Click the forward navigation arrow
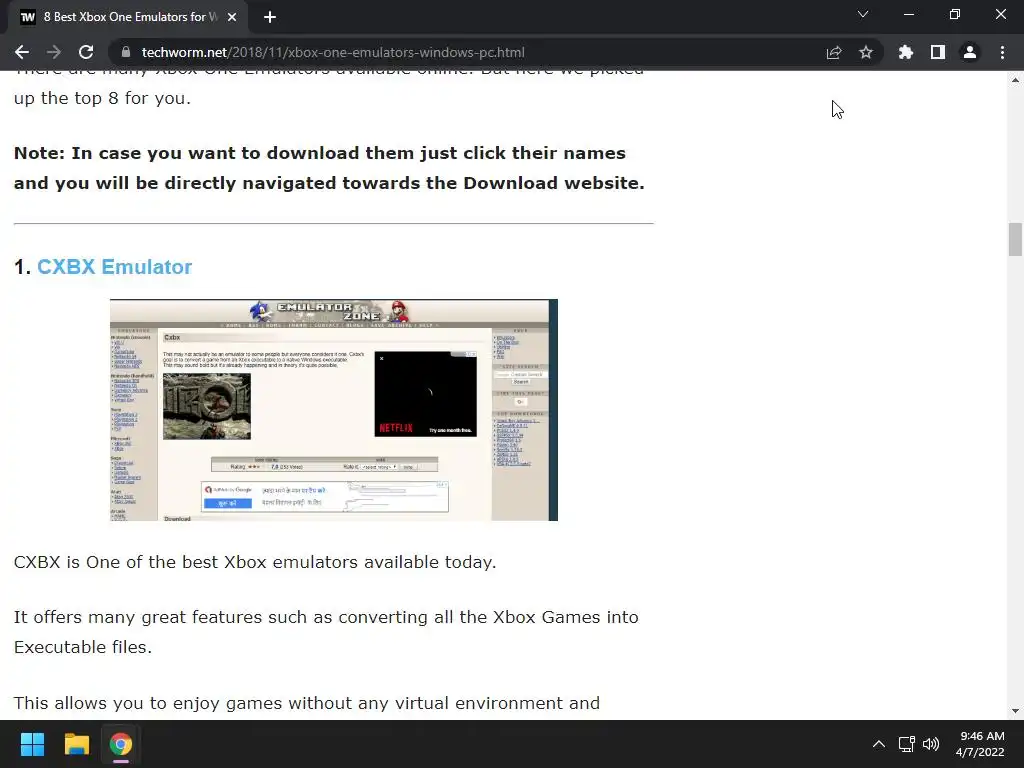1024x768 pixels. (x=54, y=52)
